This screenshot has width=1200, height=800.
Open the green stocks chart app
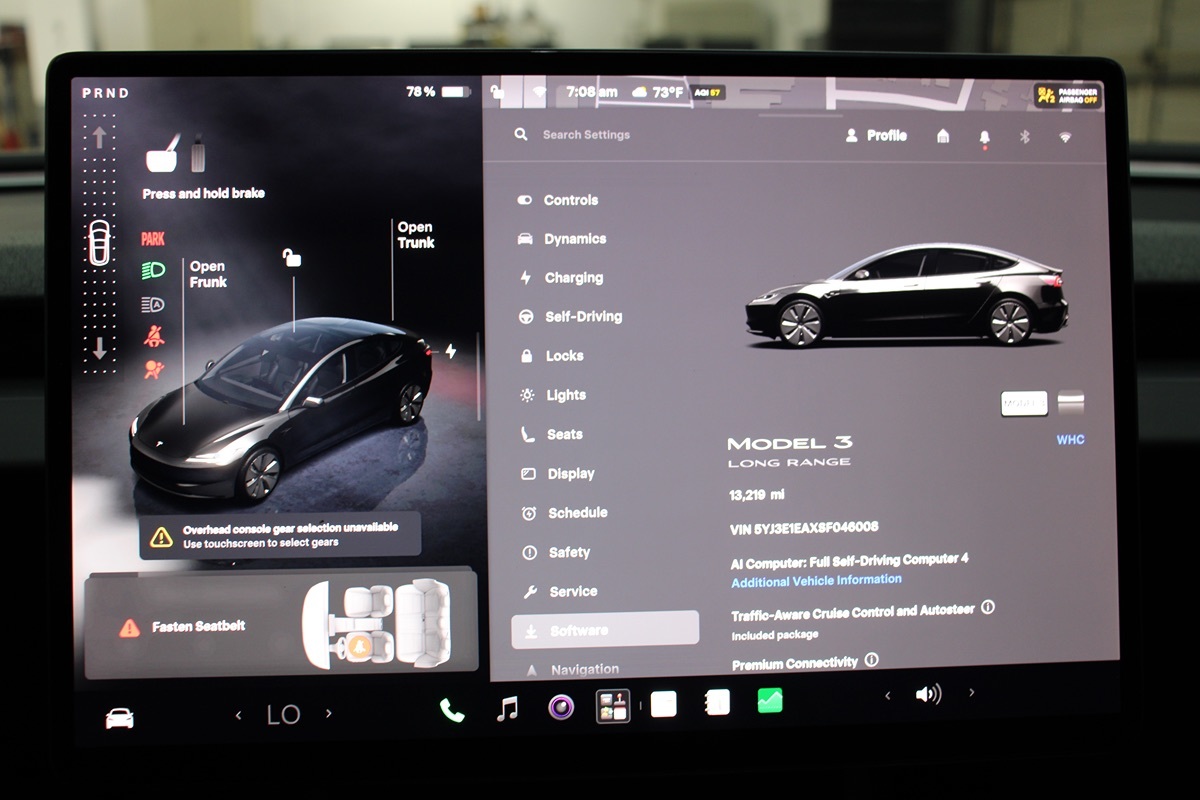(769, 700)
